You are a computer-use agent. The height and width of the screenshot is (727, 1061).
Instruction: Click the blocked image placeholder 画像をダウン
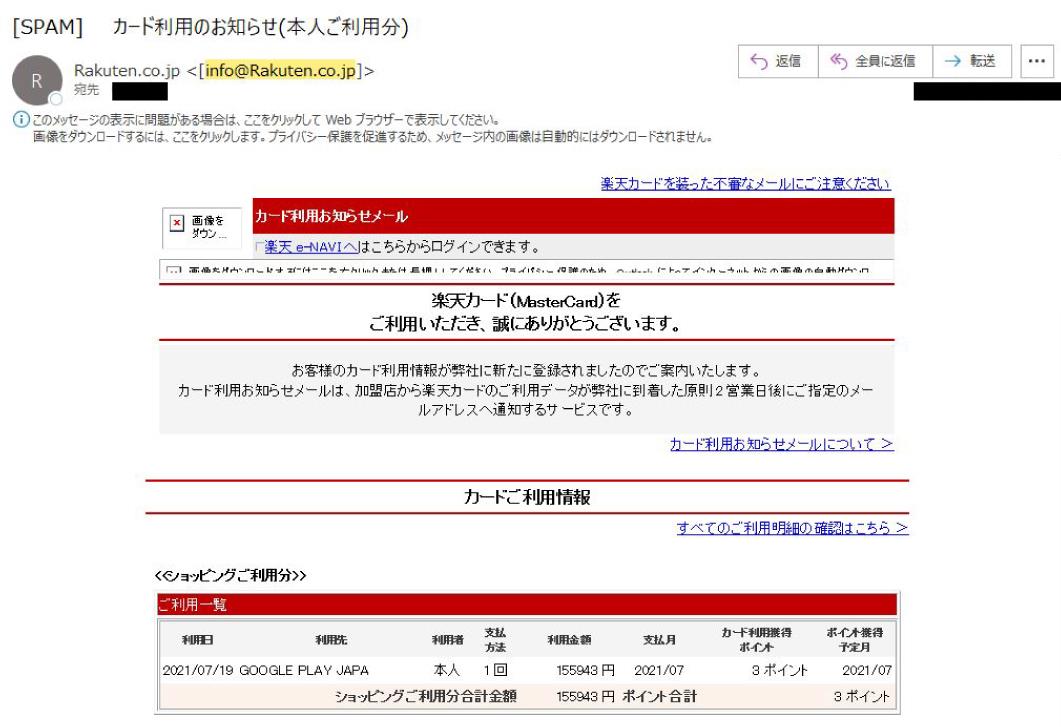[x=202, y=227]
